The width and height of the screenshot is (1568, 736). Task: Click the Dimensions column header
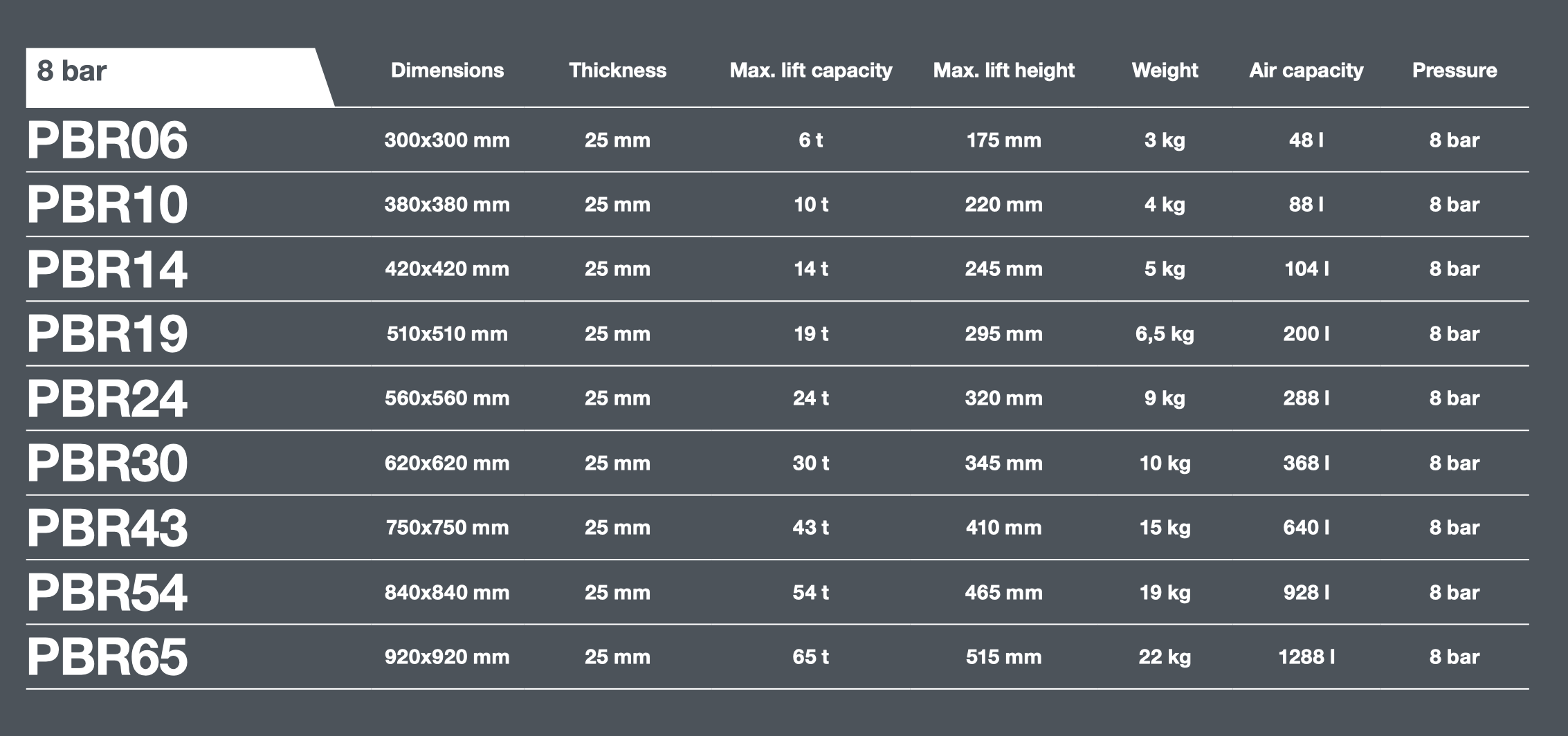click(x=447, y=70)
